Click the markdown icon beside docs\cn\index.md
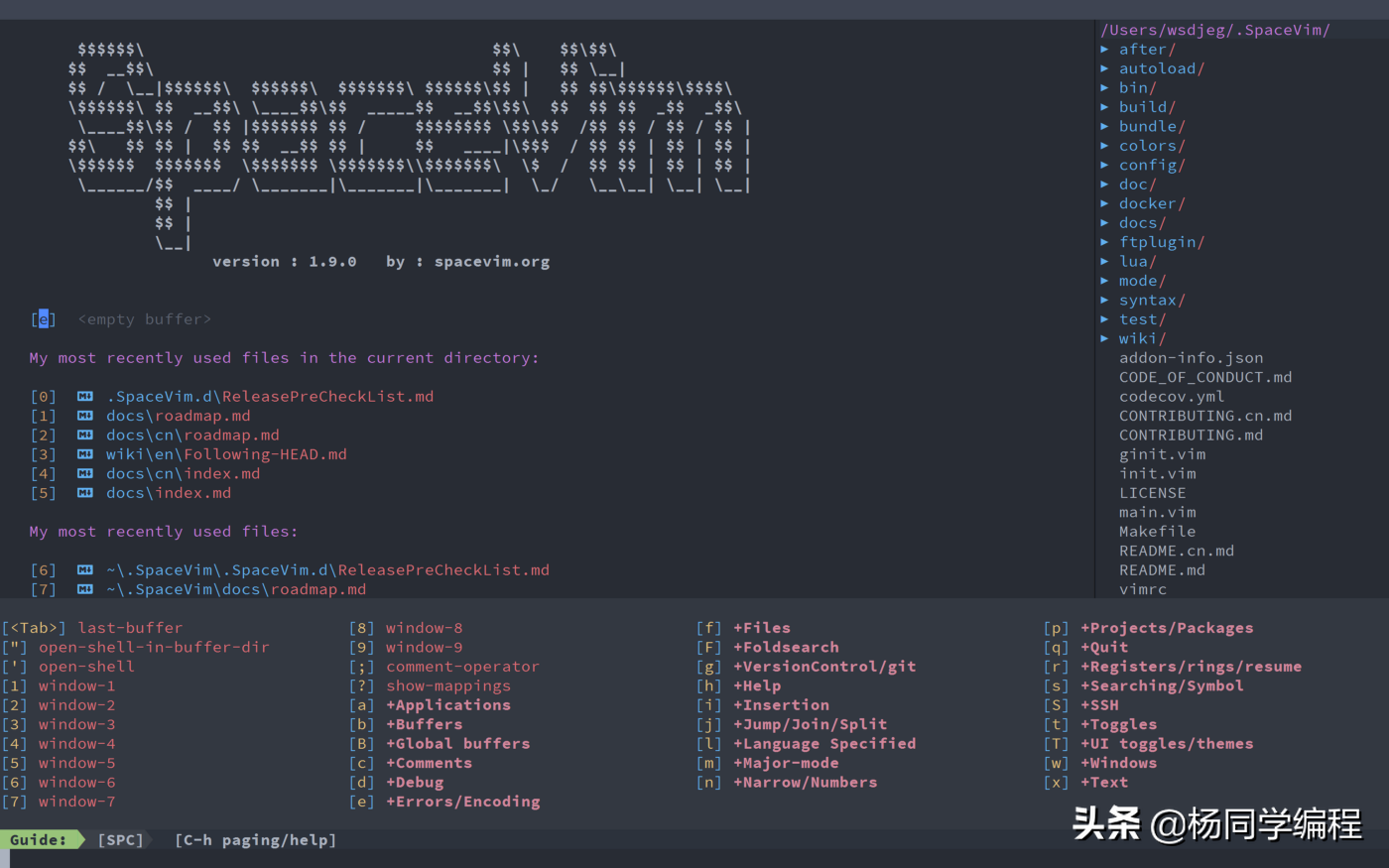Screen dimensions: 1389x868 point(84,473)
